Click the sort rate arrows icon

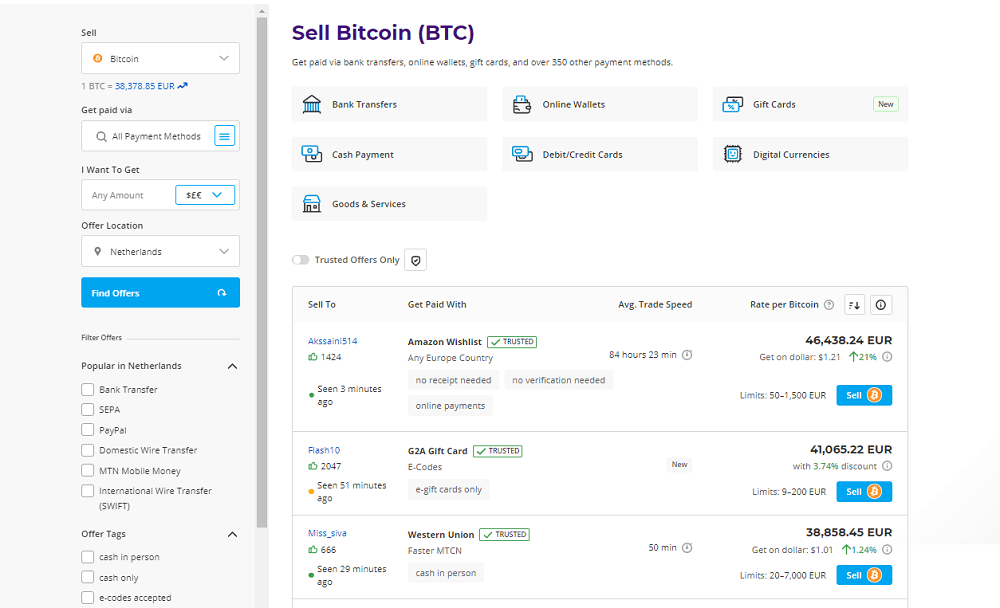(855, 305)
